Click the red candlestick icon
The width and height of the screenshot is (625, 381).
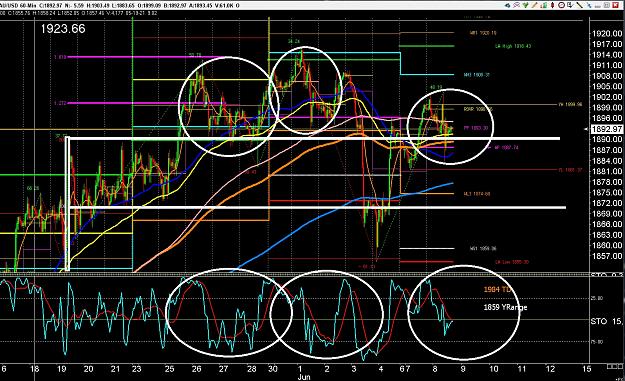(x=552, y=5)
